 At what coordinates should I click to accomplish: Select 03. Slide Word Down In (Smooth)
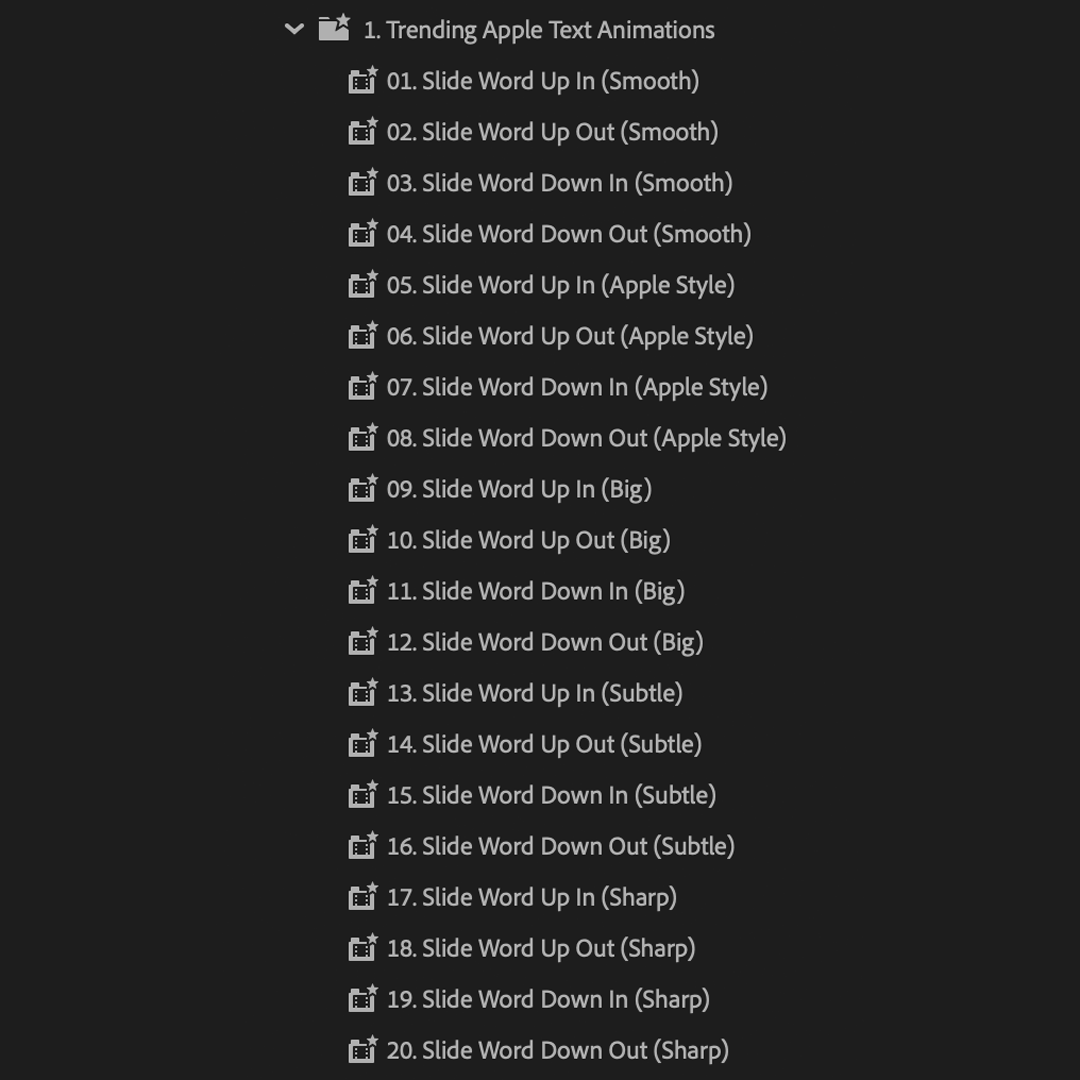click(x=560, y=182)
